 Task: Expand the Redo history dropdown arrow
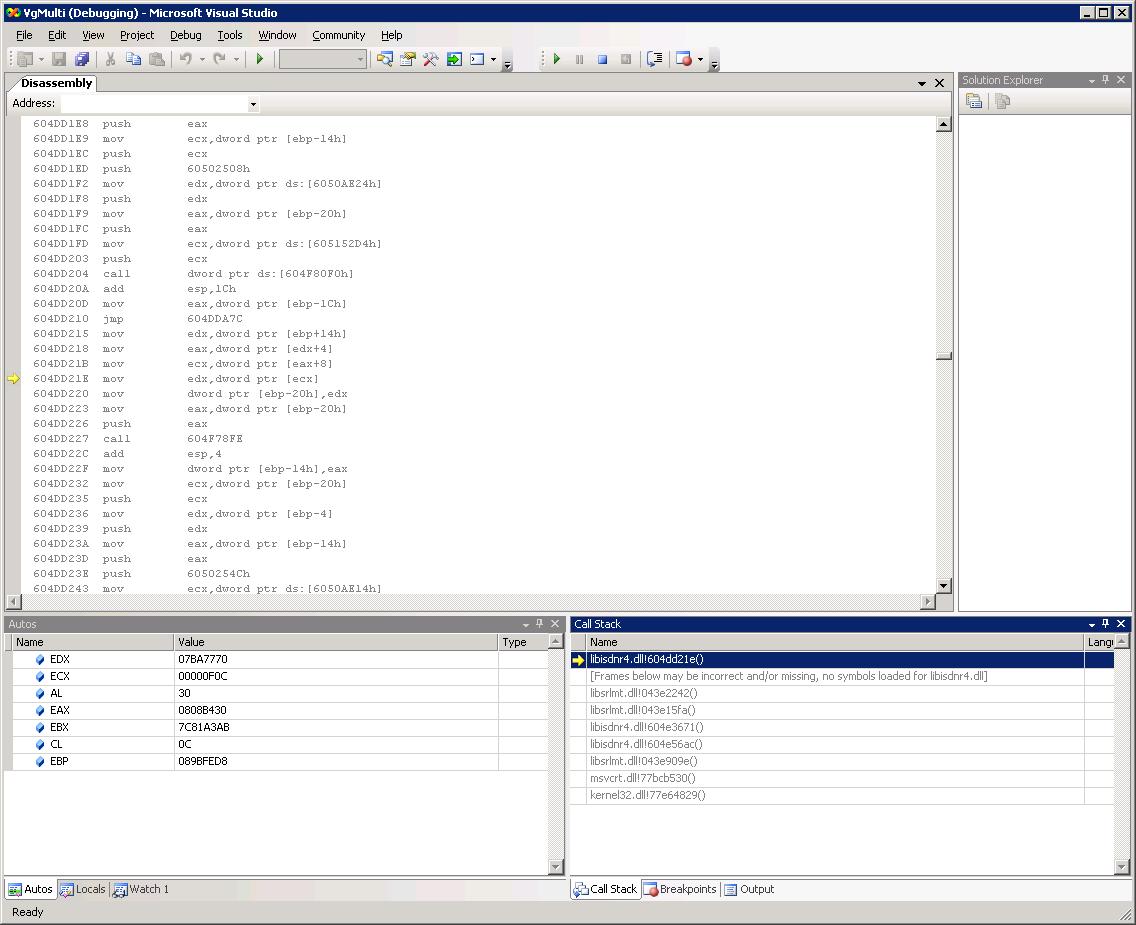coord(236,59)
